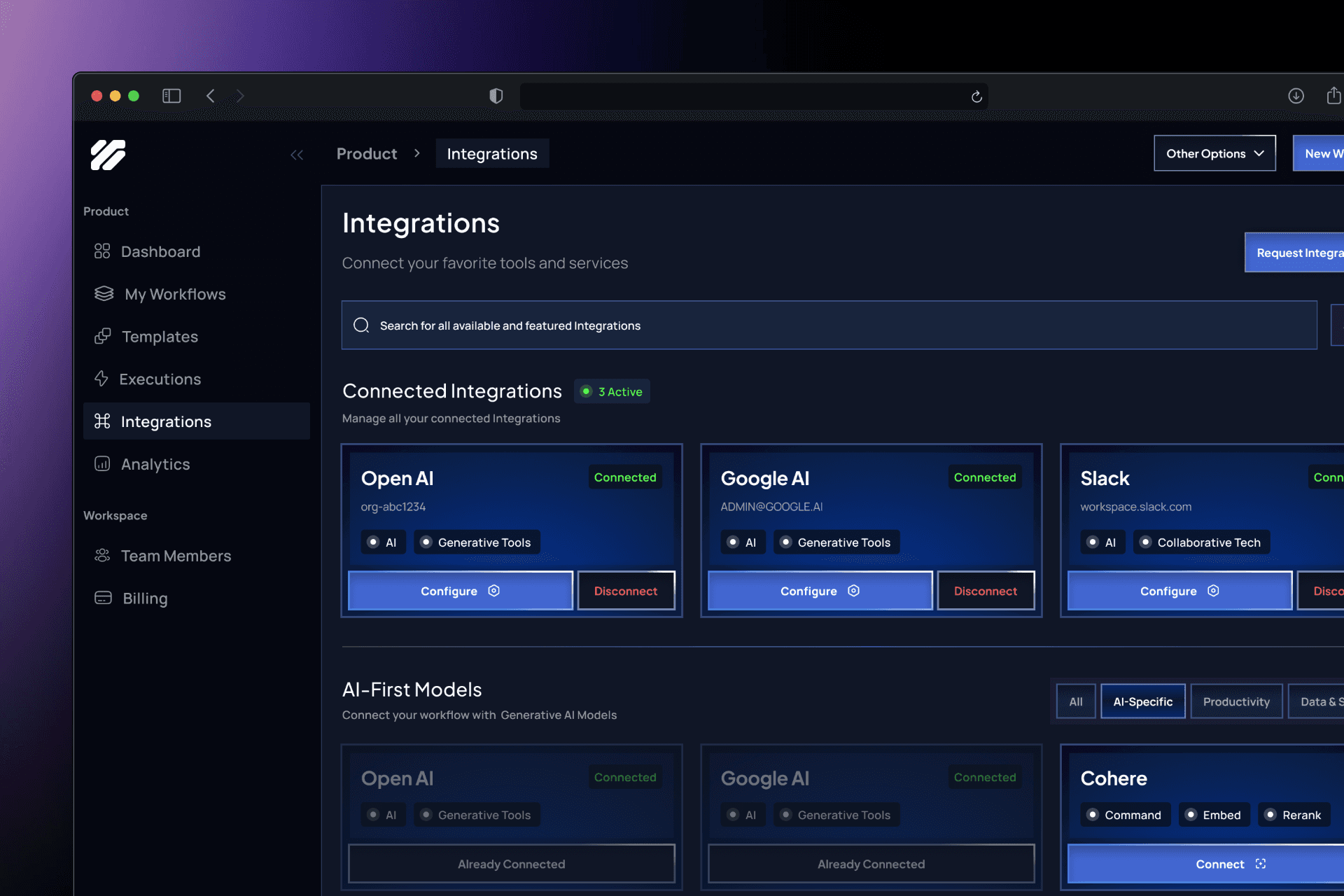
Task: Toggle the Embed tag on Cohere
Action: 1214,815
